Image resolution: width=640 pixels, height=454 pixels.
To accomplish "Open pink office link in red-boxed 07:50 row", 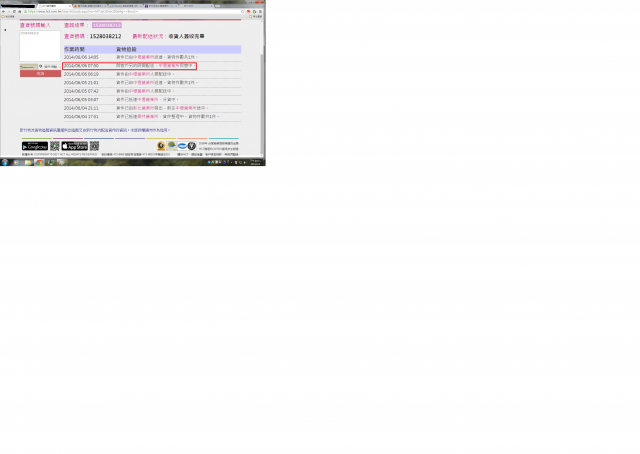I will tap(169, 65).
